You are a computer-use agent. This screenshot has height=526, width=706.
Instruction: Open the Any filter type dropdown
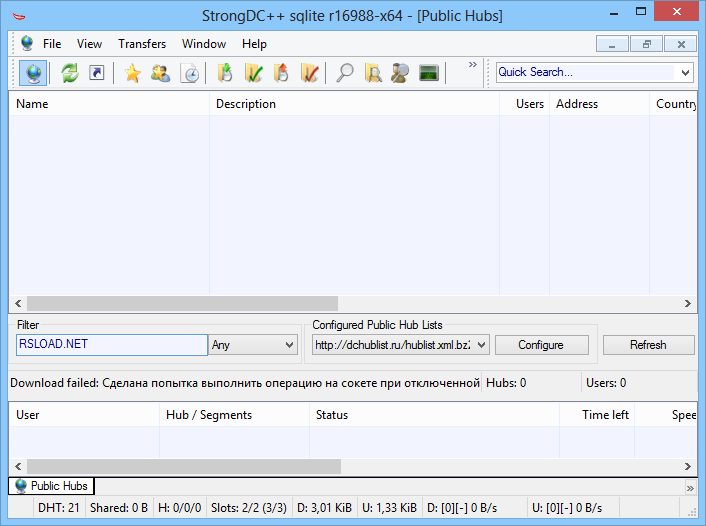pos(253,345)
